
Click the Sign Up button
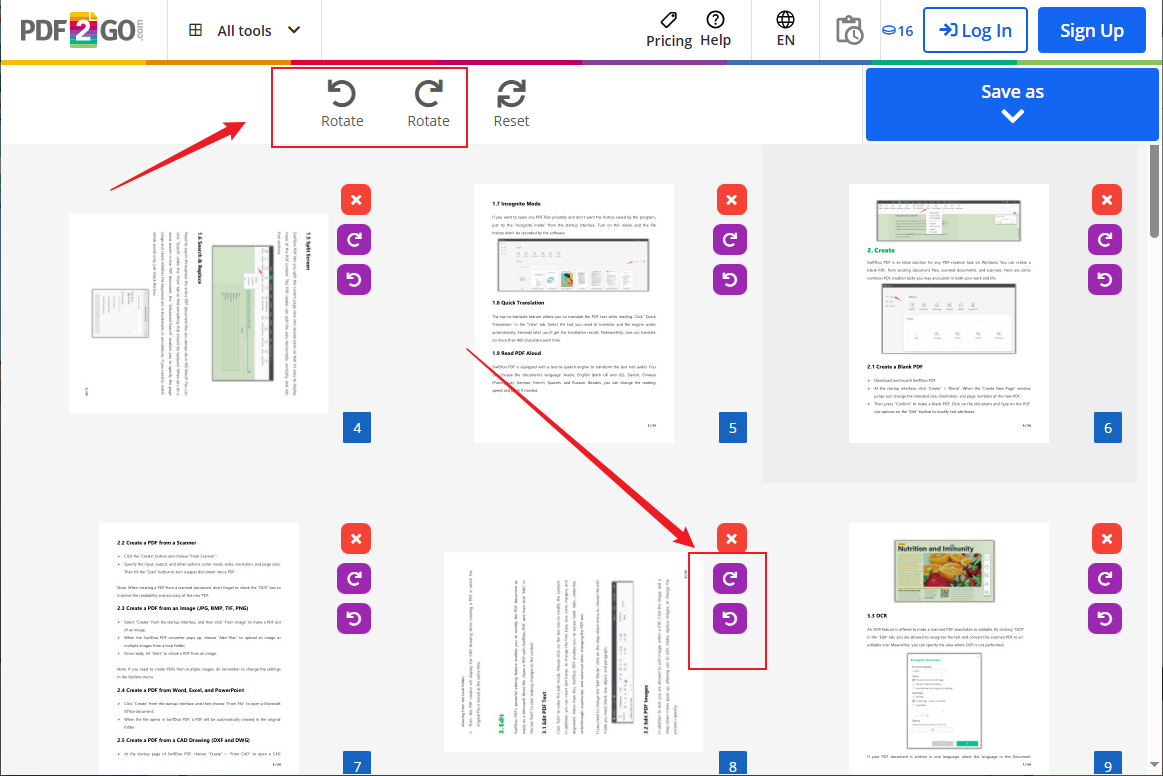tap(1091, 30)
